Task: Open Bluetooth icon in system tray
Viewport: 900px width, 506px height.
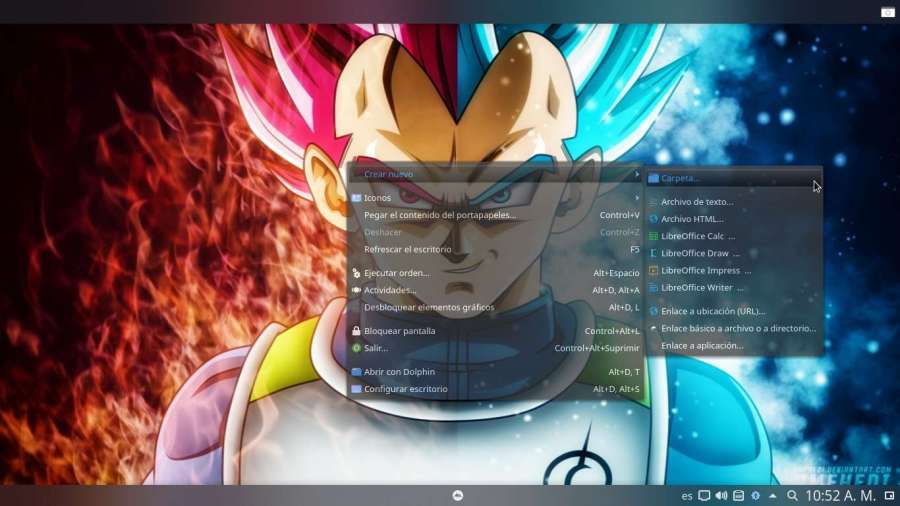Action: pos(756,495)
